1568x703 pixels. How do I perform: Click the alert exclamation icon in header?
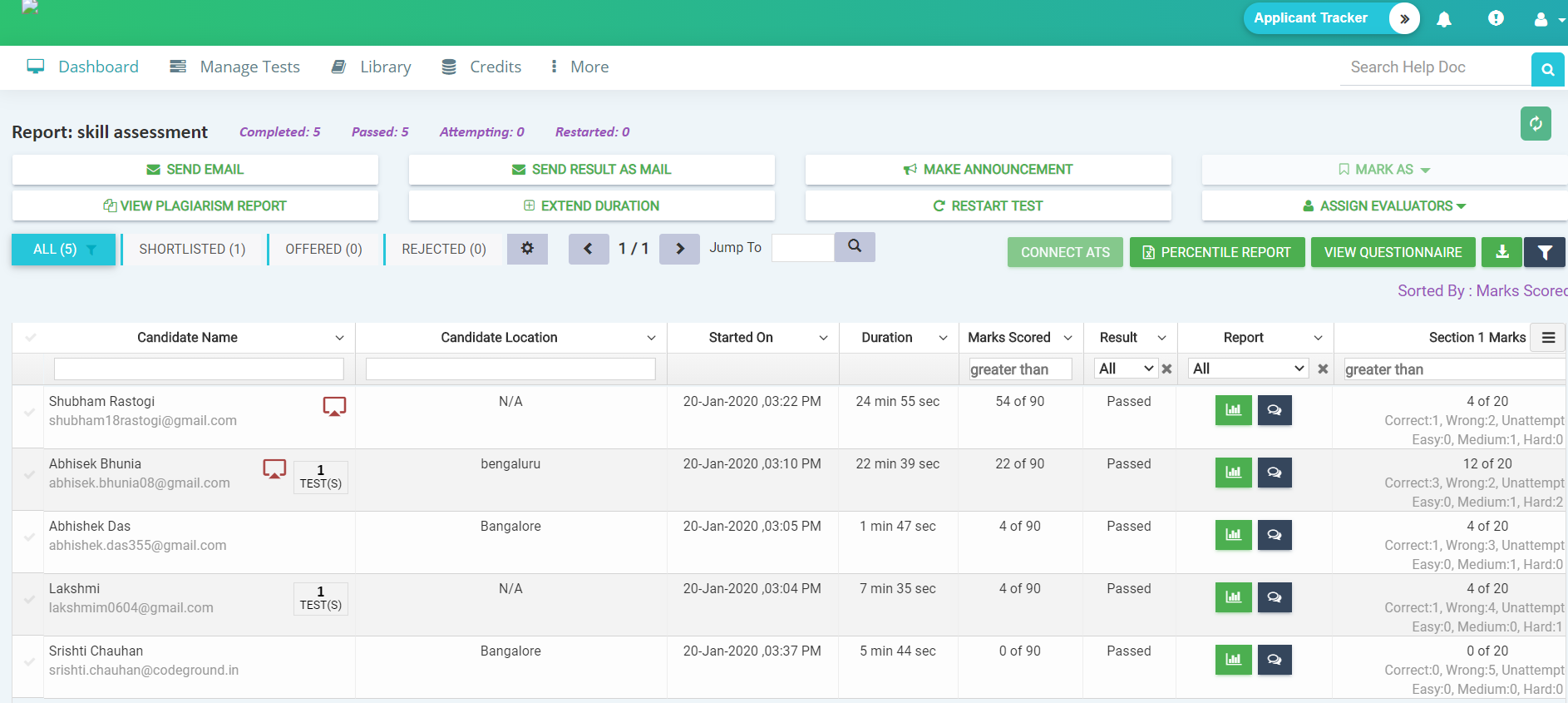(x=1496, y=18)
